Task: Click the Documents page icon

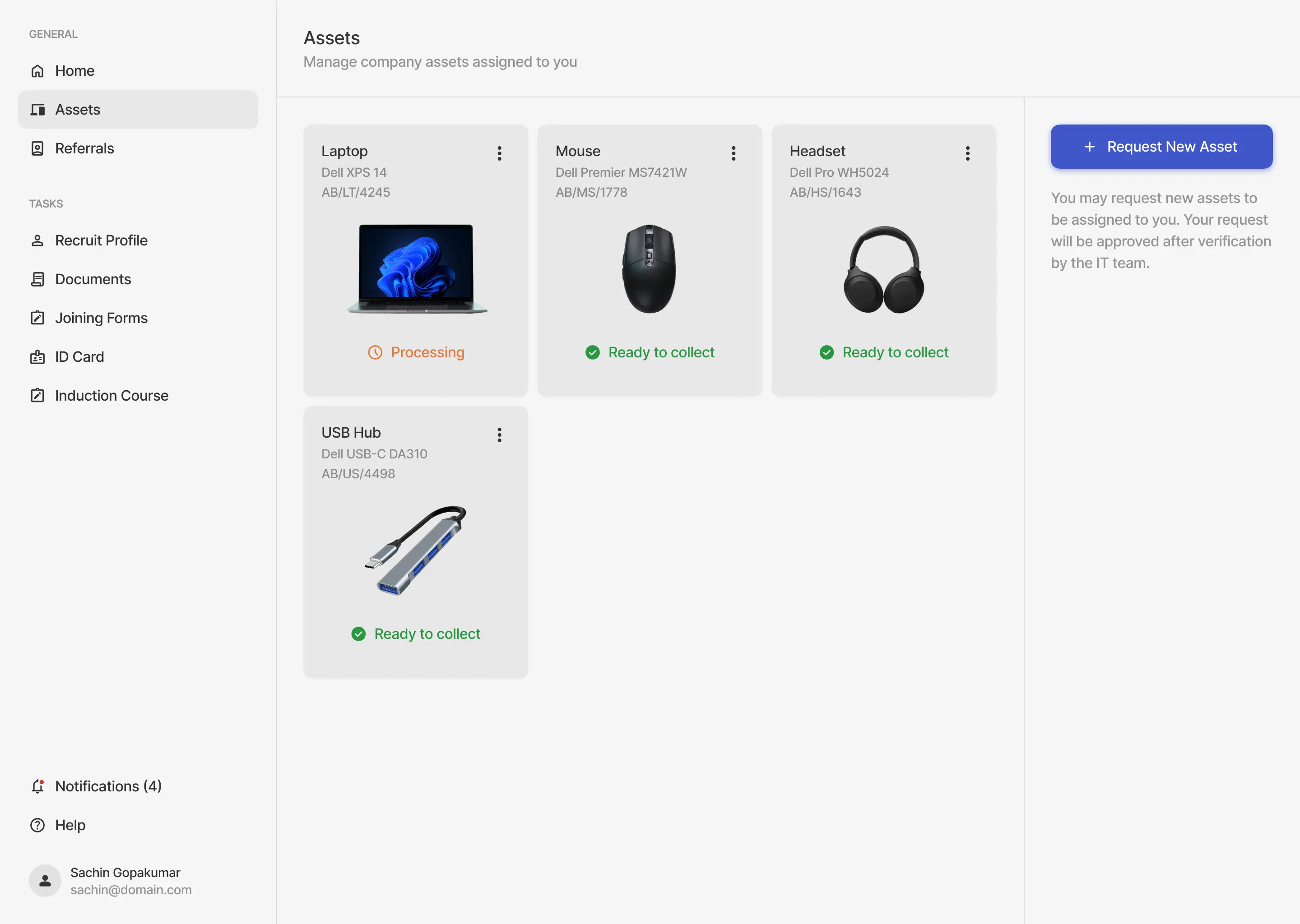Action: [x=37, y=279]
